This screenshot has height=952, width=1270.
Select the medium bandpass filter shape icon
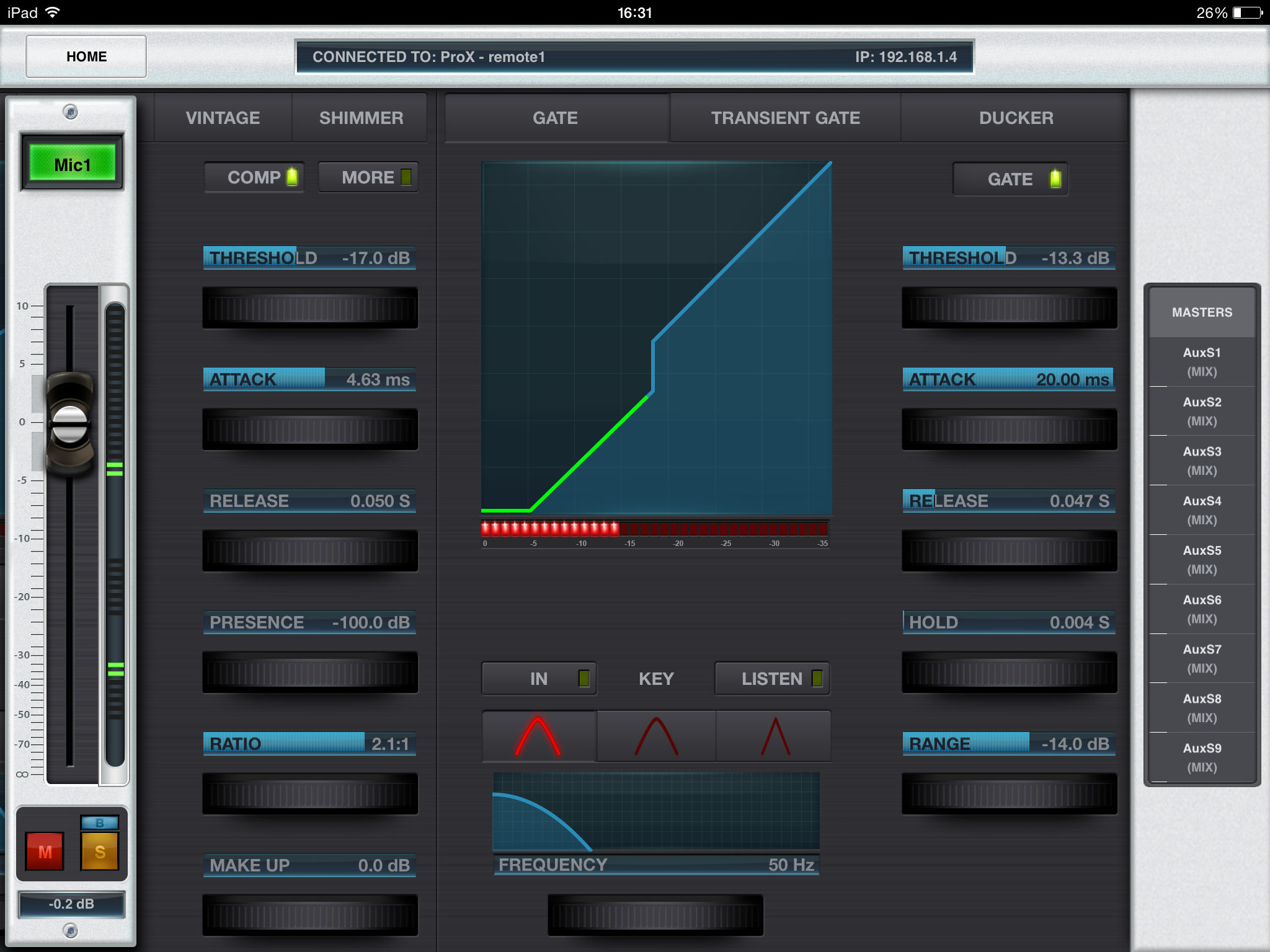coord(656,736)
